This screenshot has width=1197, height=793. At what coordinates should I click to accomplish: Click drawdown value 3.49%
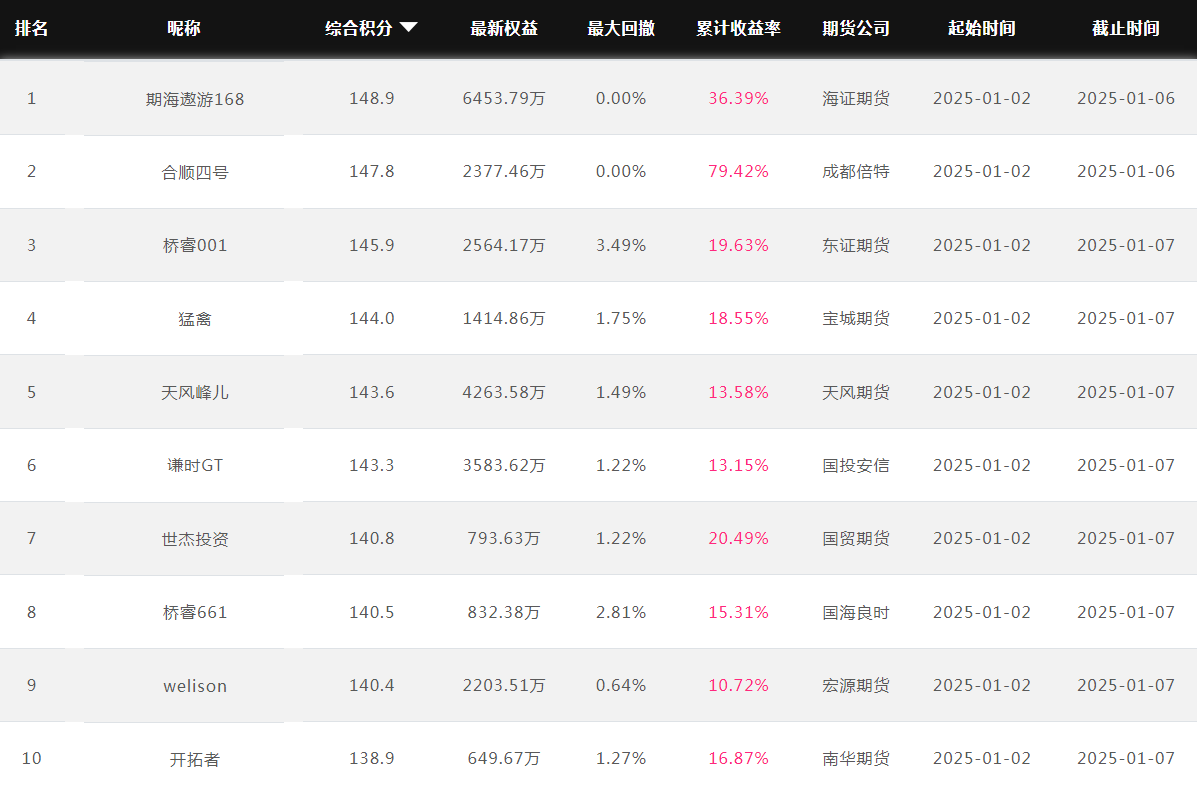click(x=621, y=245)
